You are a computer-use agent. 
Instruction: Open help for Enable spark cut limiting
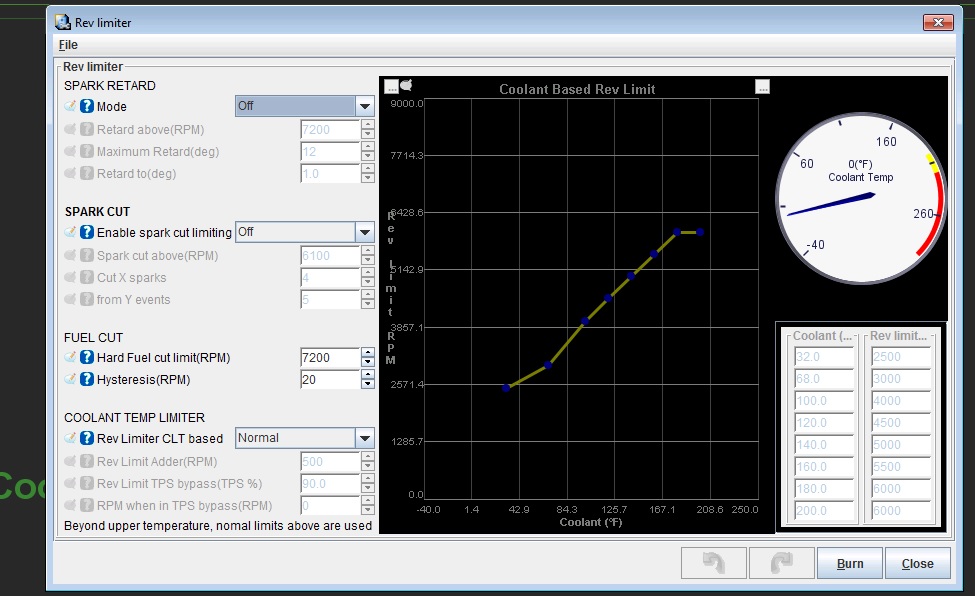[87, 232]
